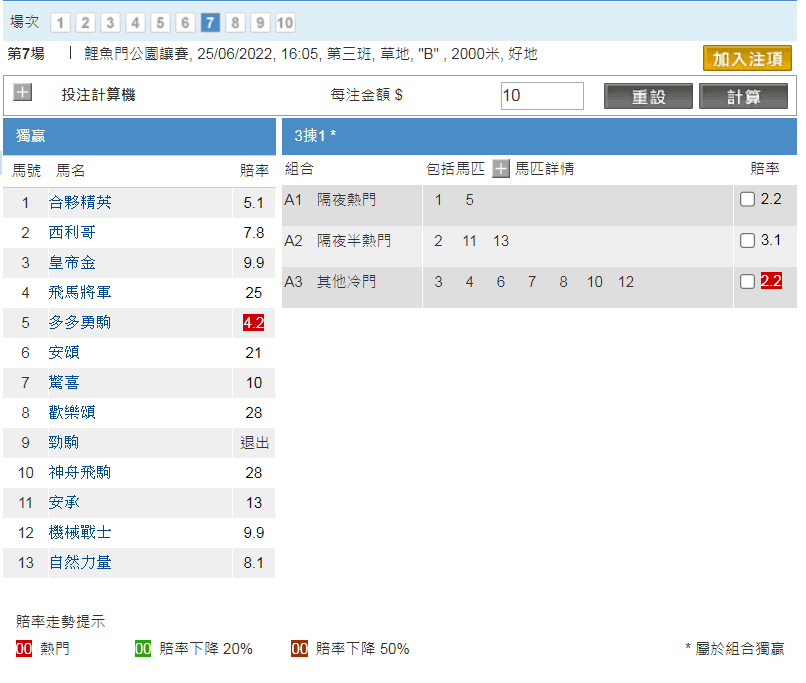Click the red 熱門 legend swatch
The height and width of the screenshot is (683, 806).
(x=25, y=649)
